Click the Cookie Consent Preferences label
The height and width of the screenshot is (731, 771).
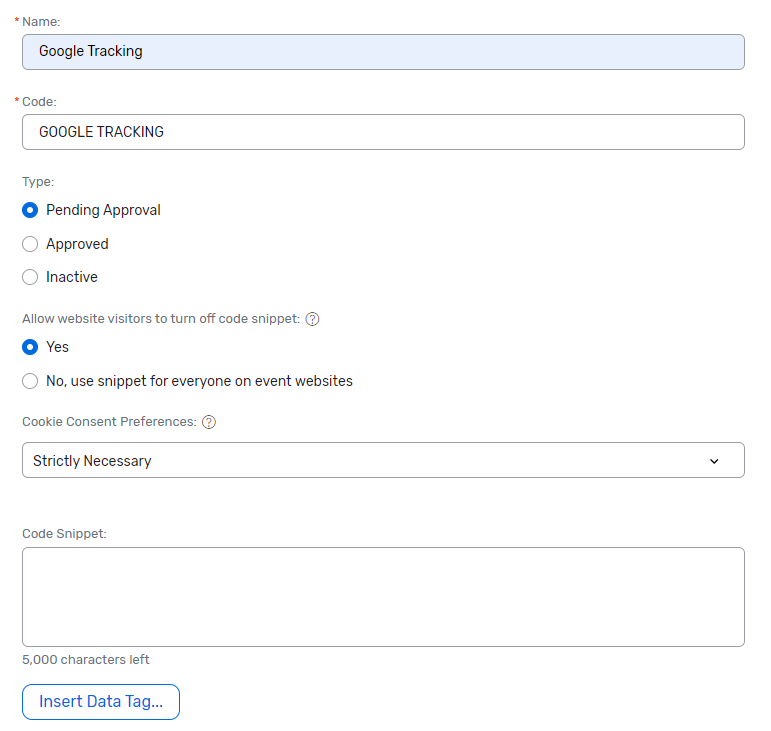109,422
